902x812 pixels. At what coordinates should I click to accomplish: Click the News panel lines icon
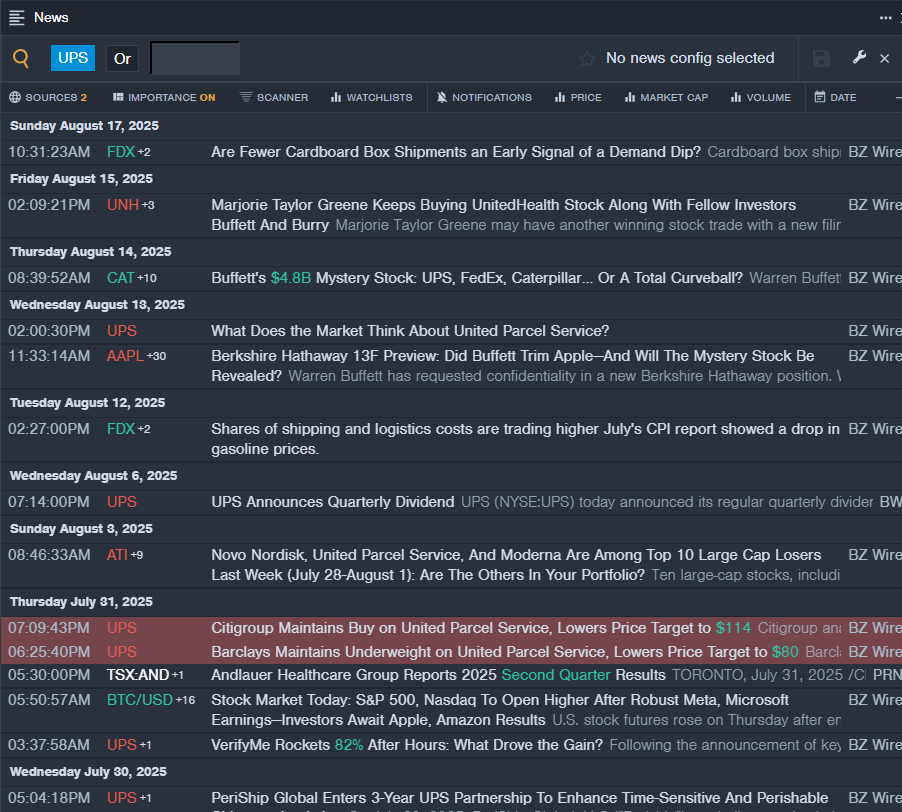pyautogui.click(x=17, y=18)
